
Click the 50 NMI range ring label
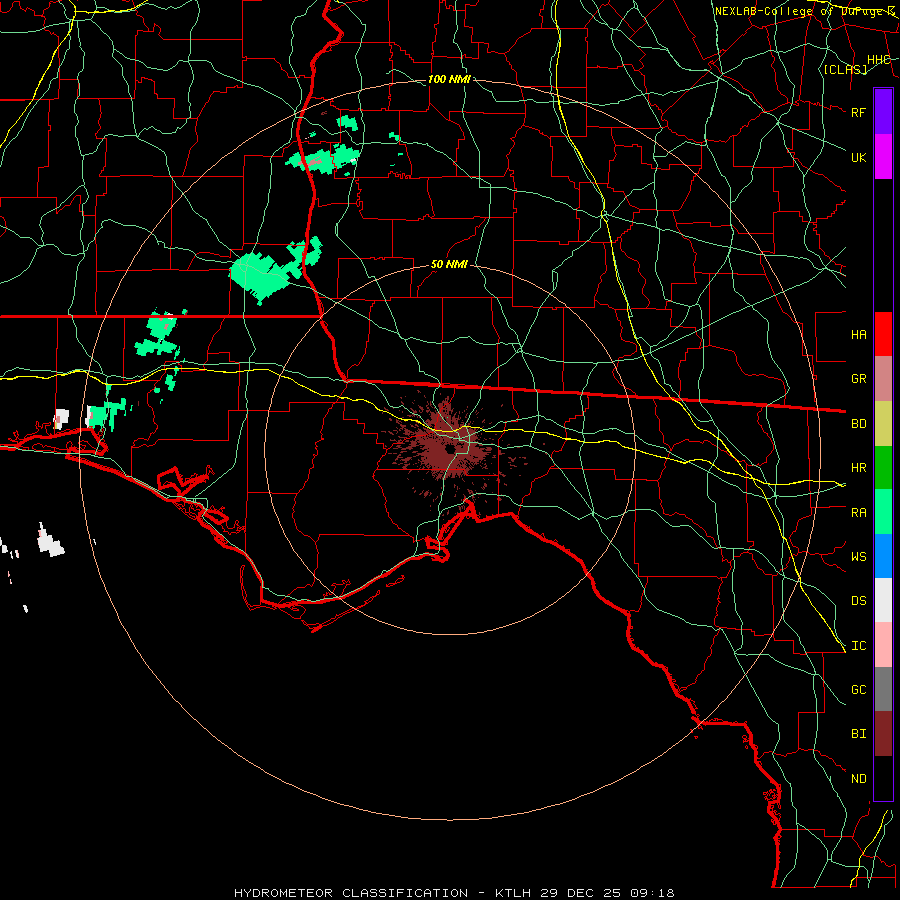[449, 264]
